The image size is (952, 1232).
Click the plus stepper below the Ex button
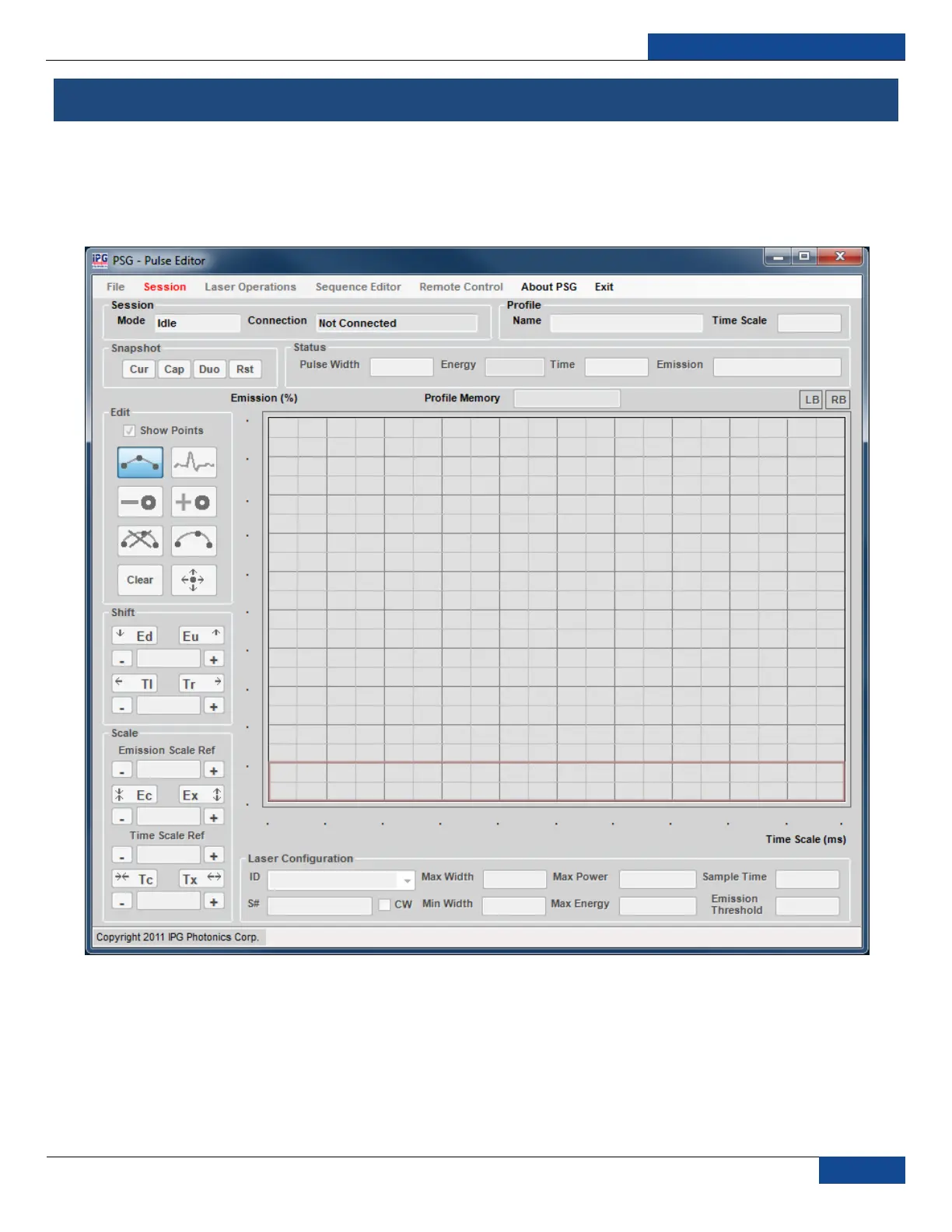coord(214,817)
